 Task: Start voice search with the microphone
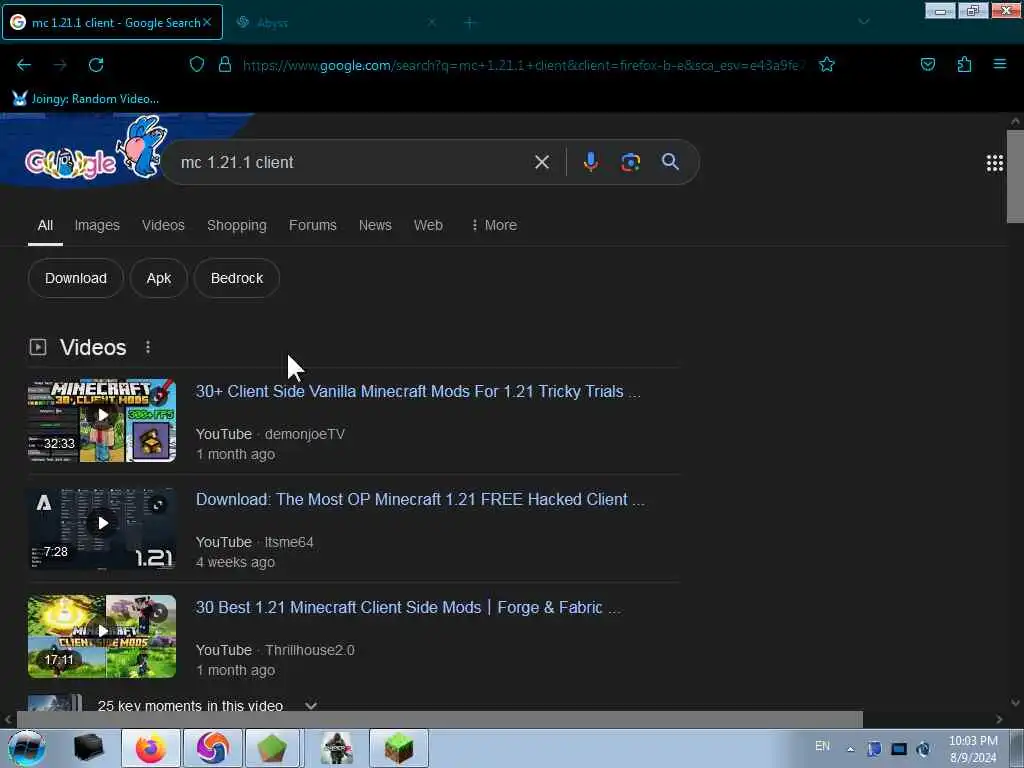590,162
